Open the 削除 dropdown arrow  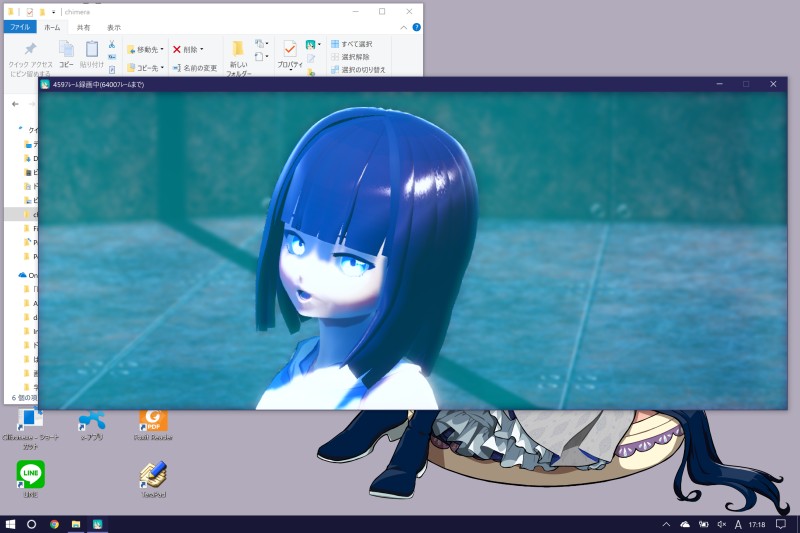click(x=202, y=49)
